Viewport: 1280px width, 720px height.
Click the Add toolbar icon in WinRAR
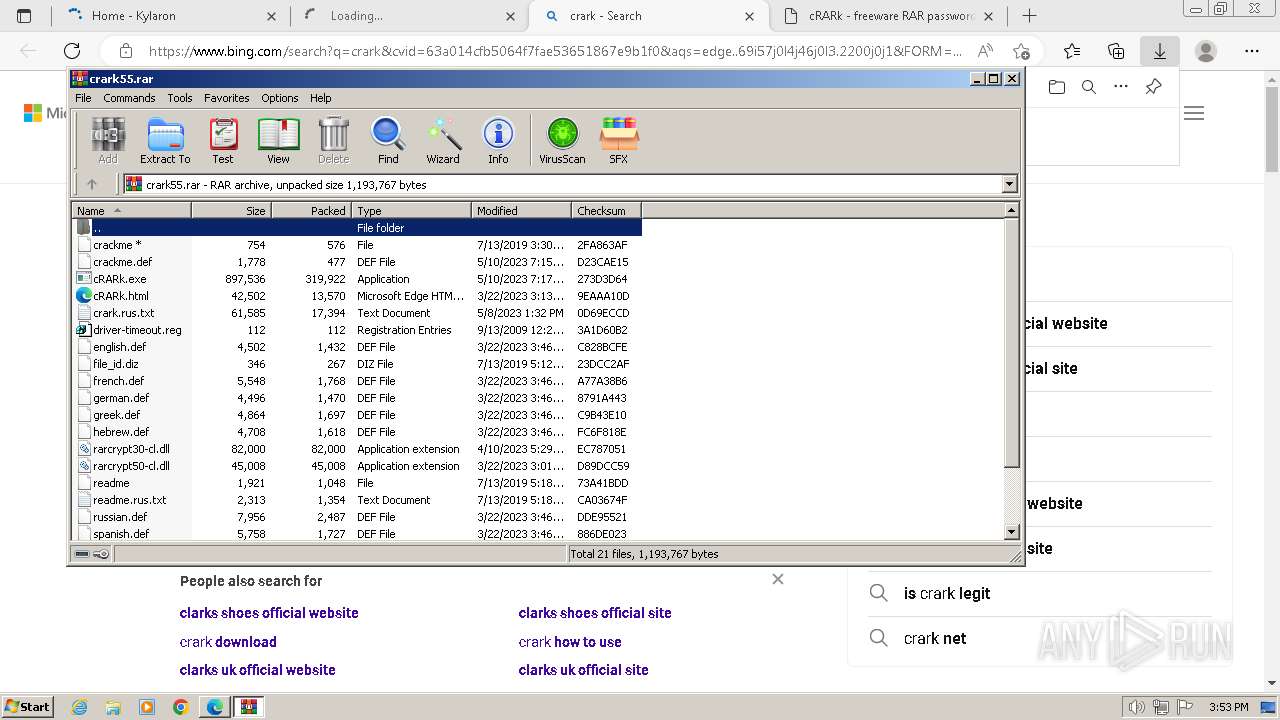pos(107,140)
